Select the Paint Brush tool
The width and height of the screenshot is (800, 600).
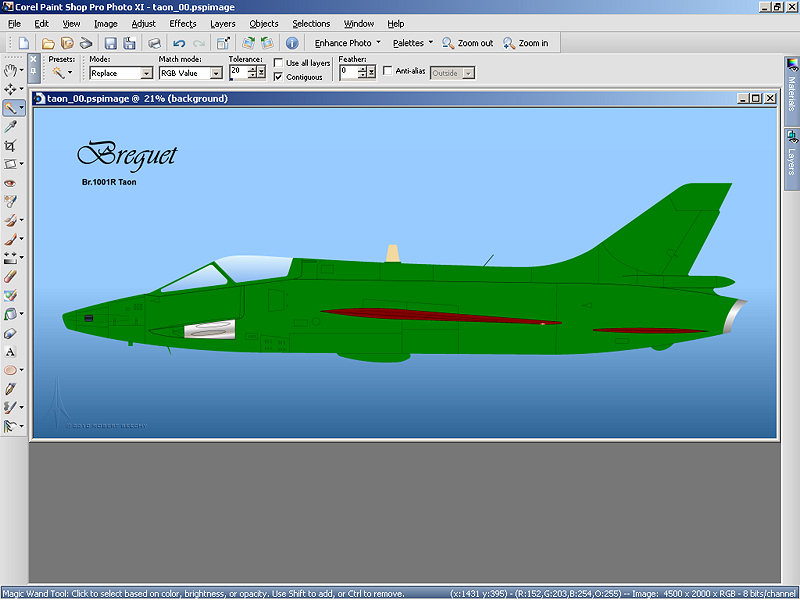10,239
